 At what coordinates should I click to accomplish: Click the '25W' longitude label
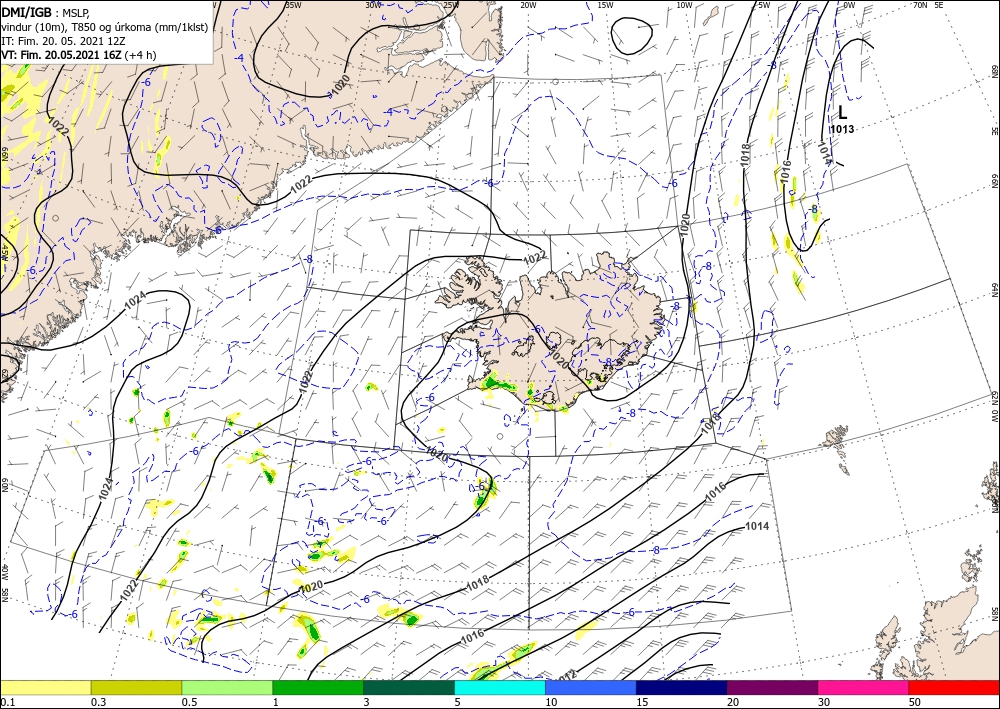(451, 5)
